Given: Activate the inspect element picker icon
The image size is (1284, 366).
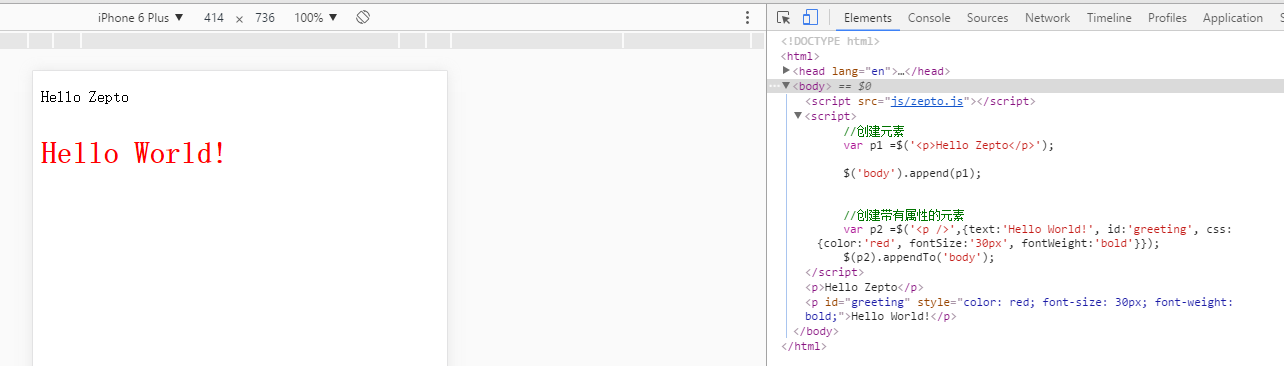Looking at the screenshot, I should pos(784,17).
